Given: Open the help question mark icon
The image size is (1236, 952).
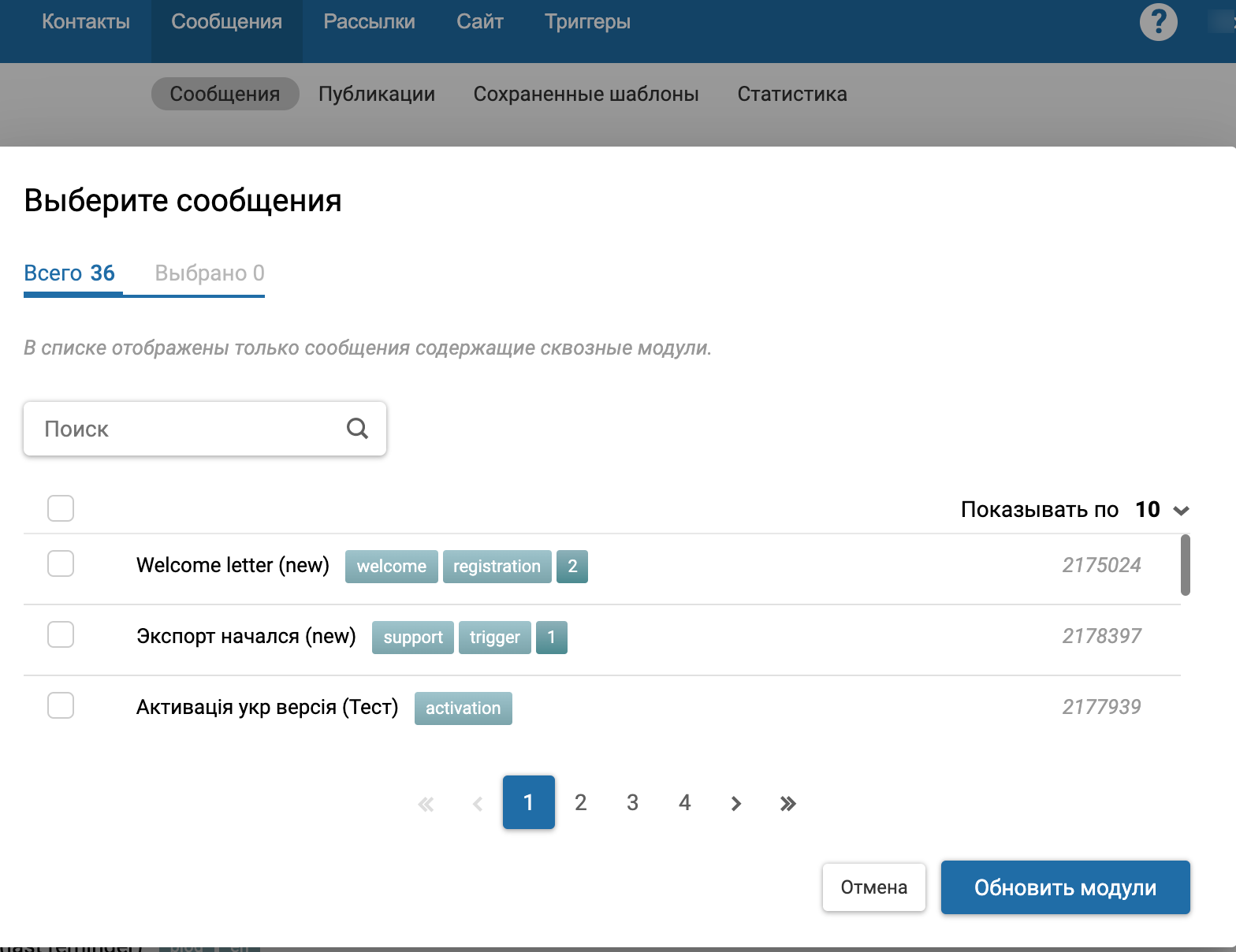Looking at the screenshot, I should click(1158, 22).
